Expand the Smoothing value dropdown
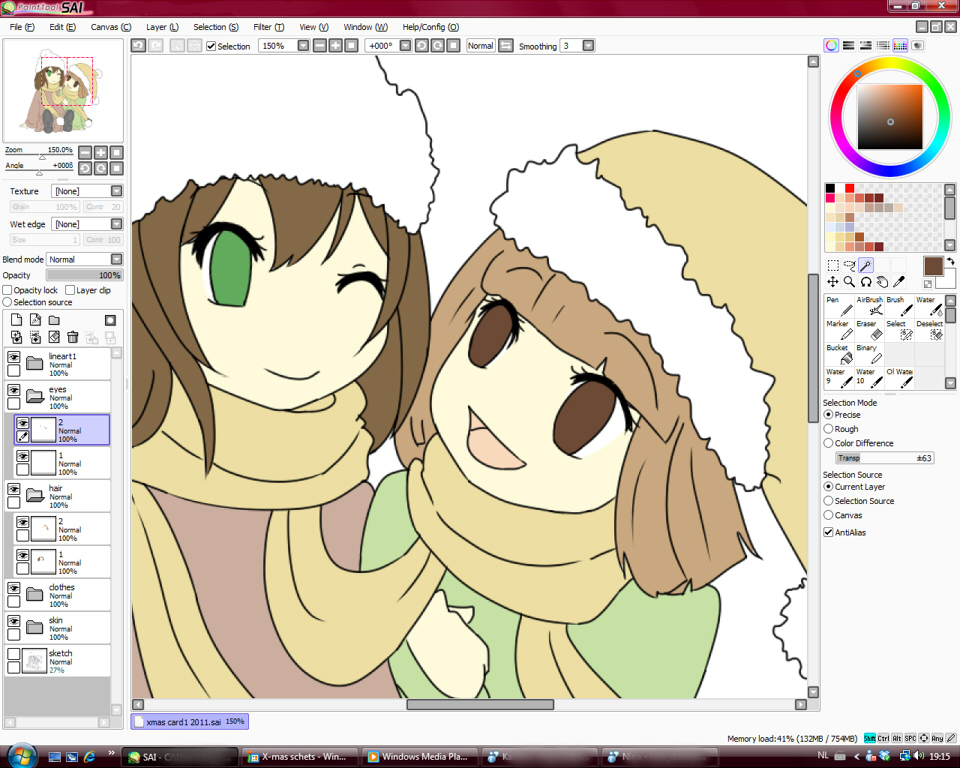This screenshot has height=768, width=960. tap(588, 46)
